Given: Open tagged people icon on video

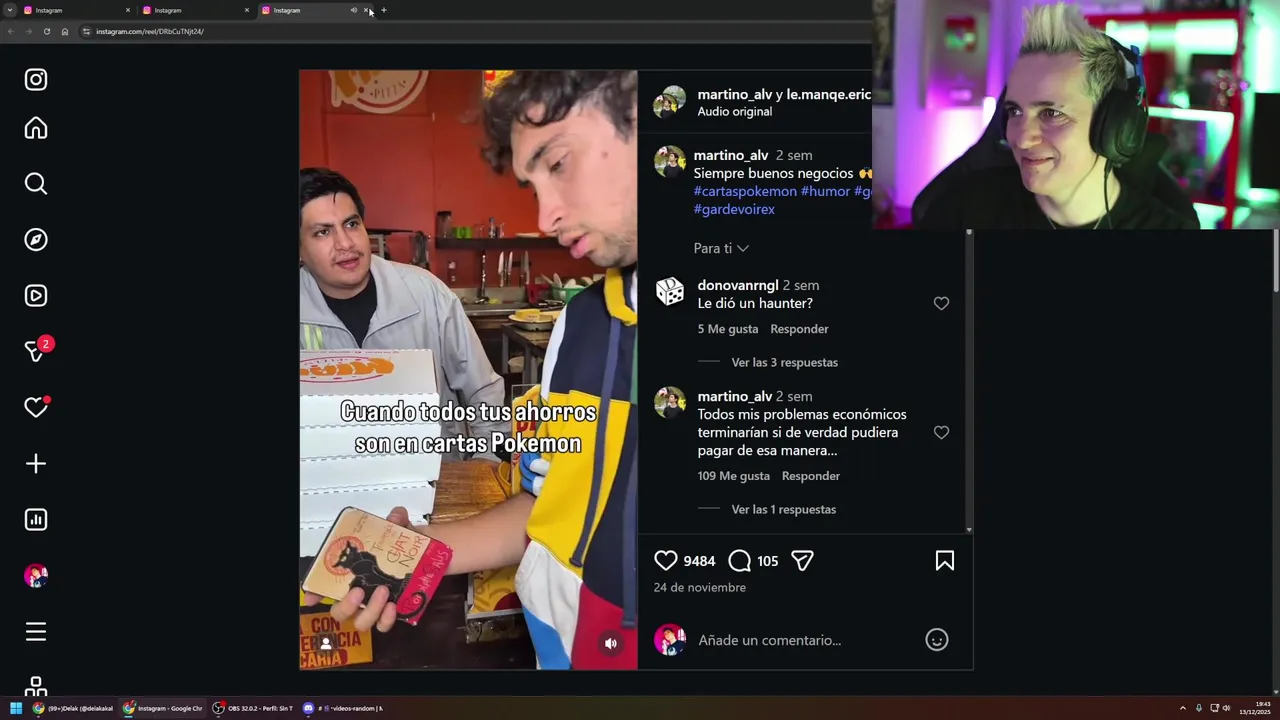Looking at the screenshot, I should pyautogui.click(x=325, y=644).
